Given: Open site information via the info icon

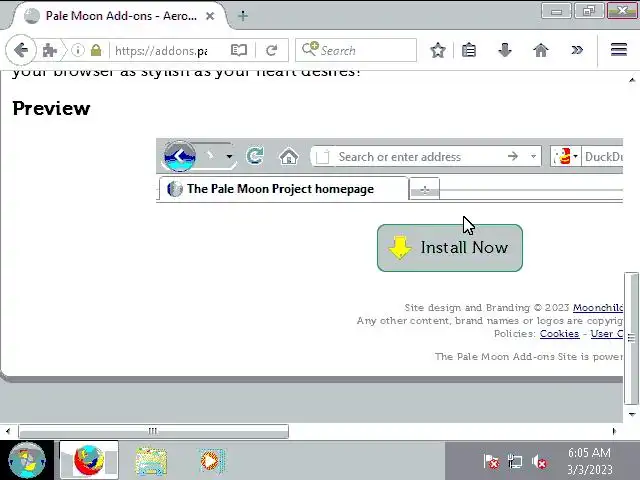Looking at the screenshot, I should (x=78, y=50).
